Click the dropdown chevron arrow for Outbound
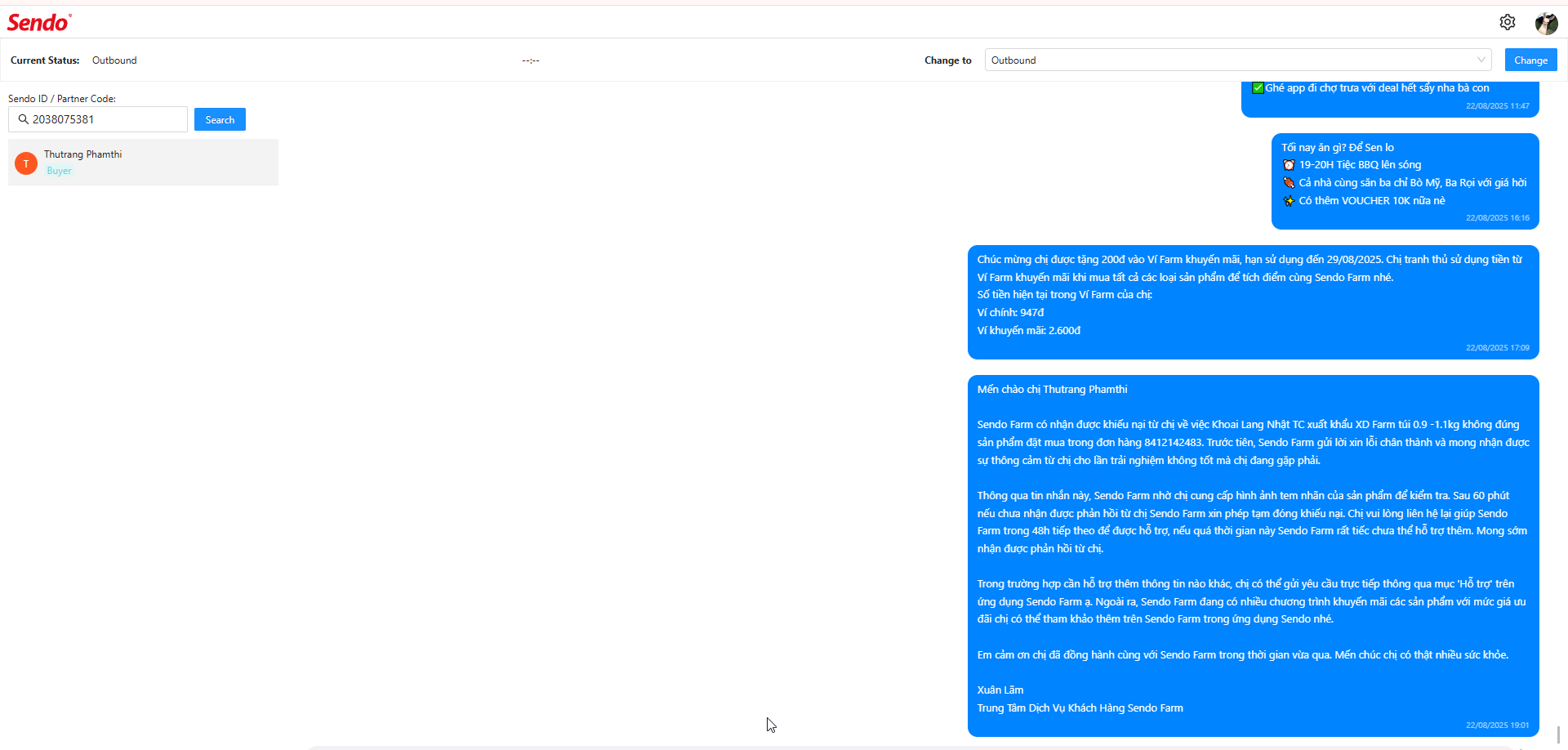 tap(1481, 60)
